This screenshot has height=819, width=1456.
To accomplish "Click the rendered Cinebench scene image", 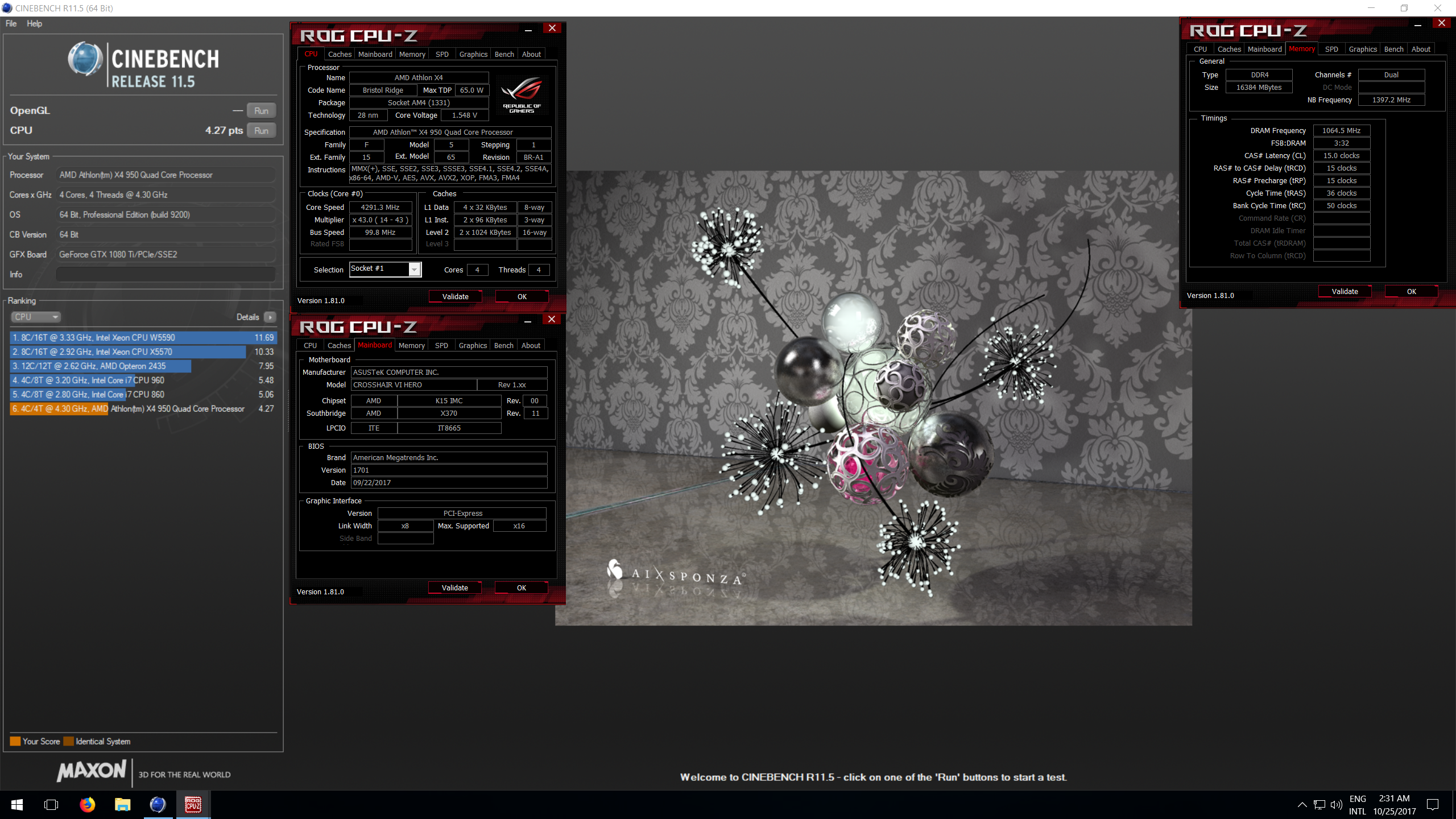I will [874, 398].
